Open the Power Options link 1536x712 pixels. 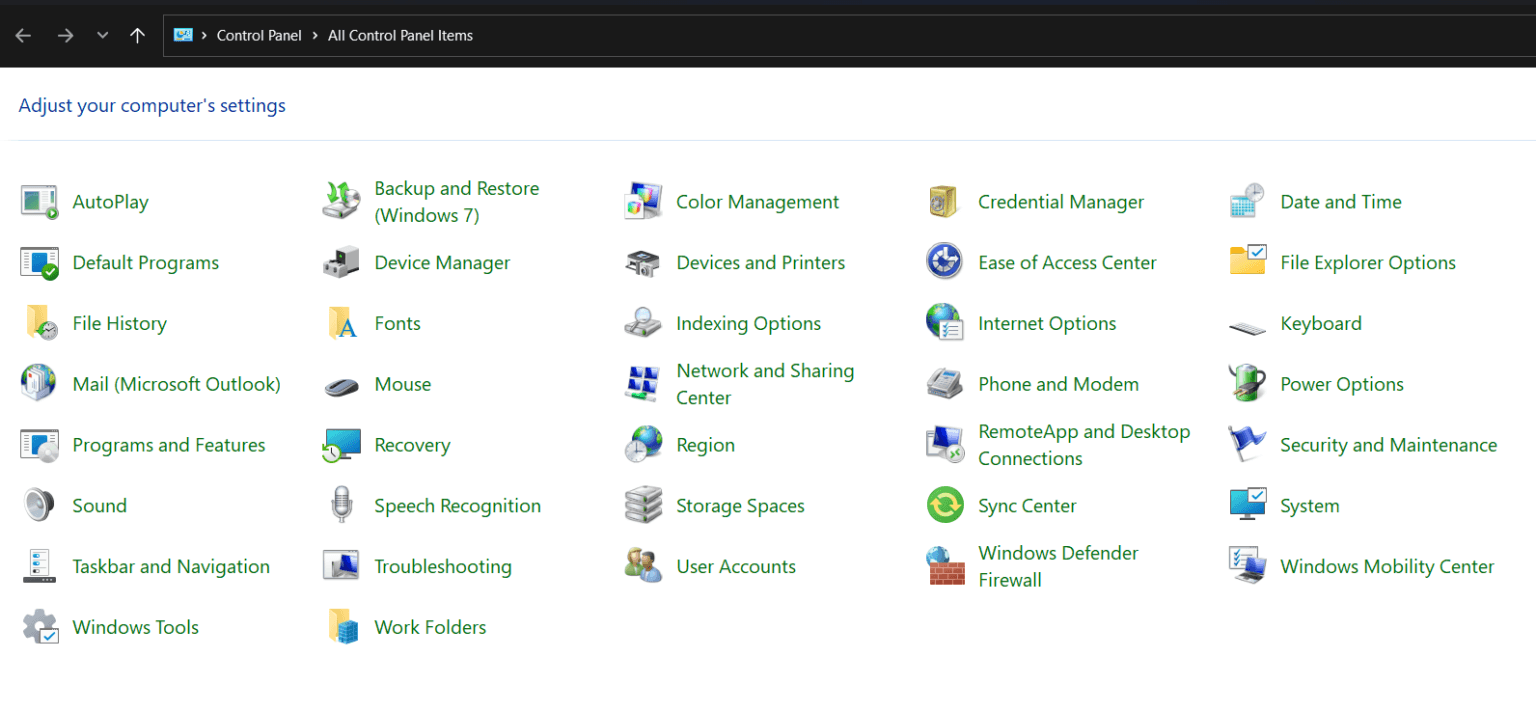pos(1342,384)
